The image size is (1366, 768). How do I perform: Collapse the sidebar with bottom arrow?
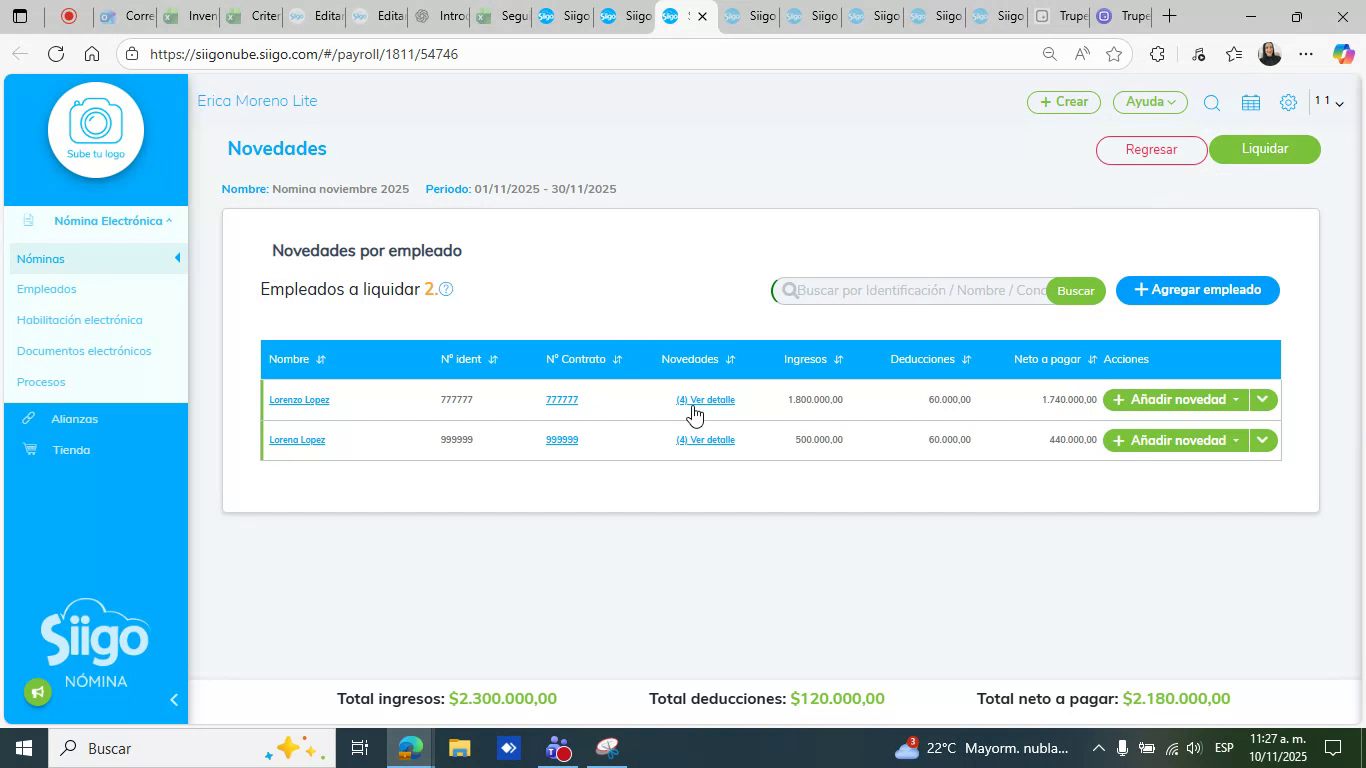[174, 700]
